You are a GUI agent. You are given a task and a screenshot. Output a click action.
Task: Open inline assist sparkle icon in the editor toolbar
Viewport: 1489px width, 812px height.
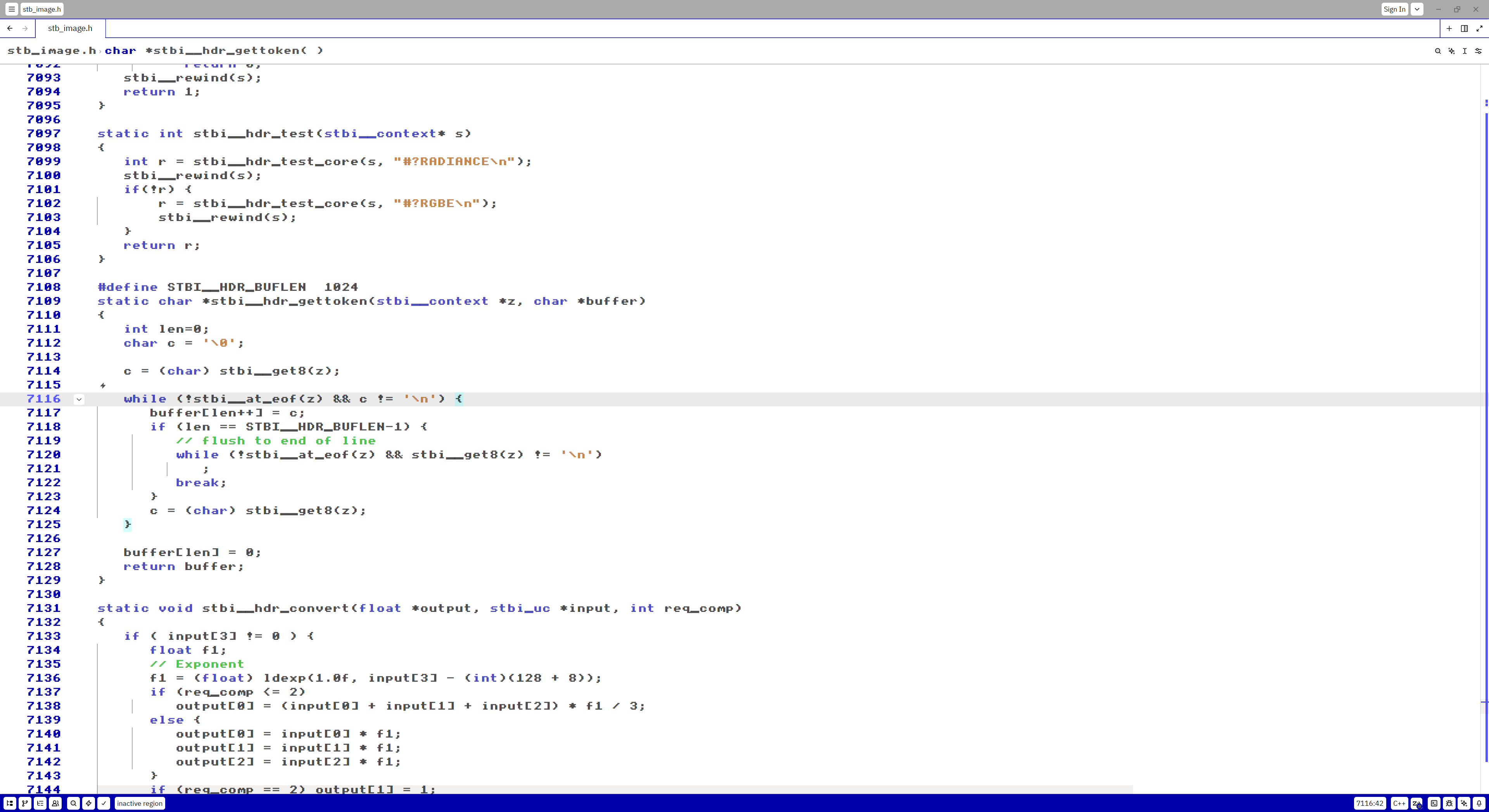click(x=1451, y=51)
